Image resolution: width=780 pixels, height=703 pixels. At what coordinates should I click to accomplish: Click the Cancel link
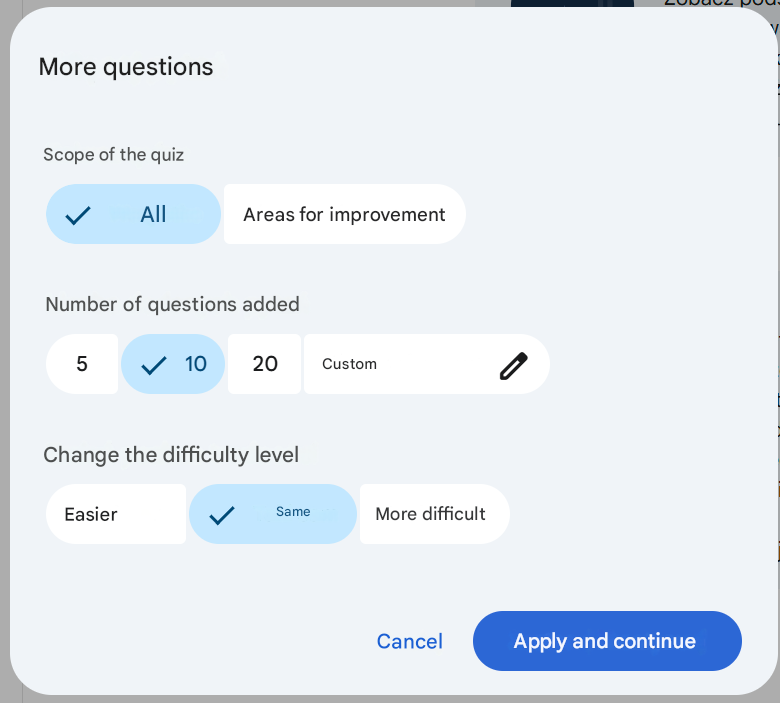point(409,641)
